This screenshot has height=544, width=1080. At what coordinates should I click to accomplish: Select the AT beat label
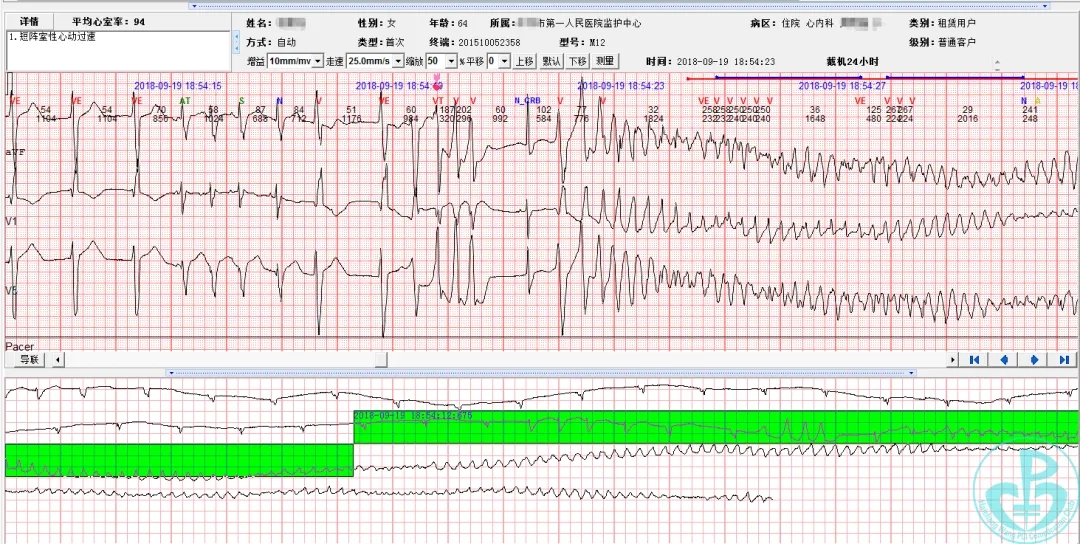coord(185,101)
